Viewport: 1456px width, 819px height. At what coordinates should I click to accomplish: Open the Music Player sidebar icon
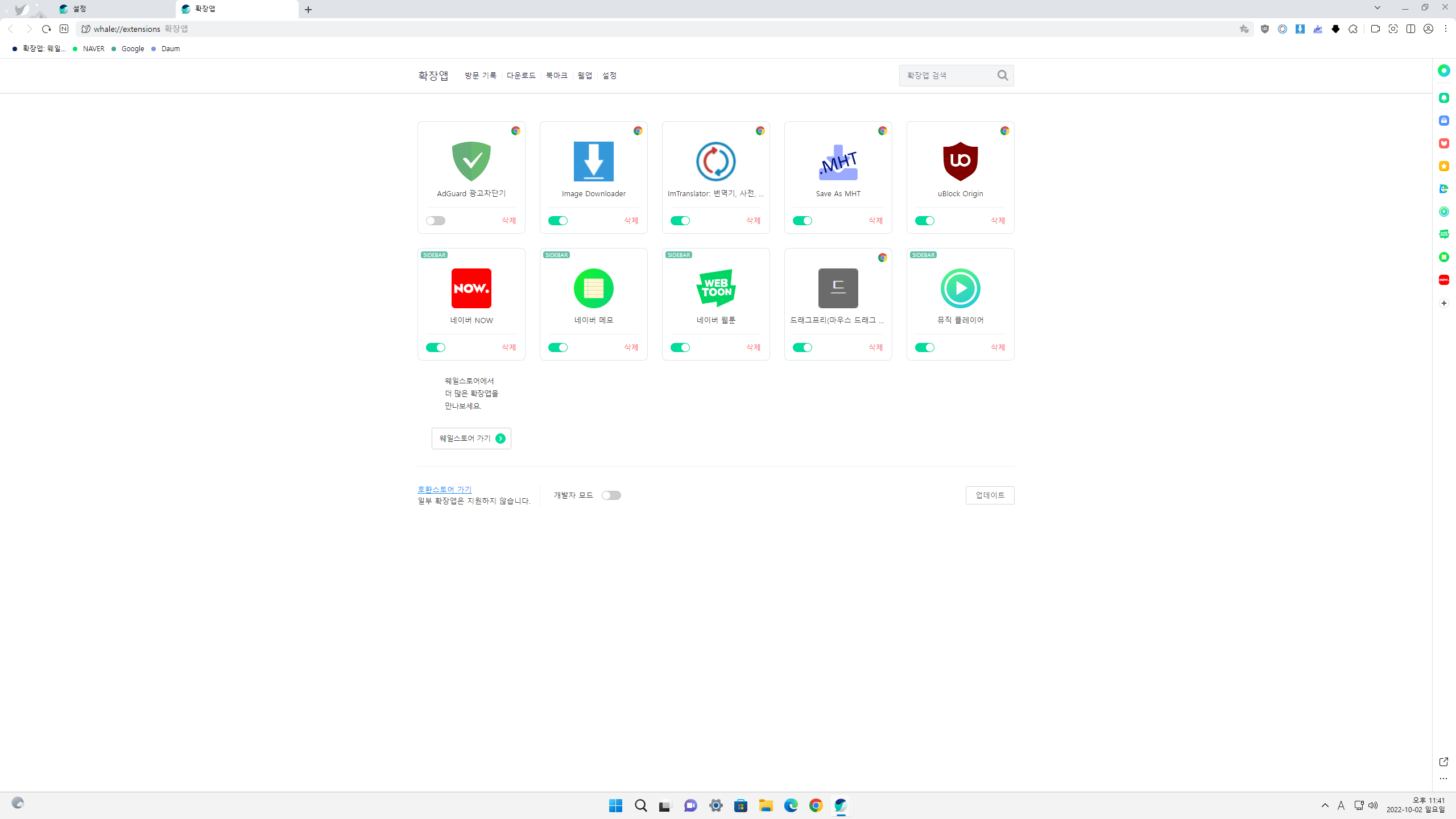point(1443,212)
